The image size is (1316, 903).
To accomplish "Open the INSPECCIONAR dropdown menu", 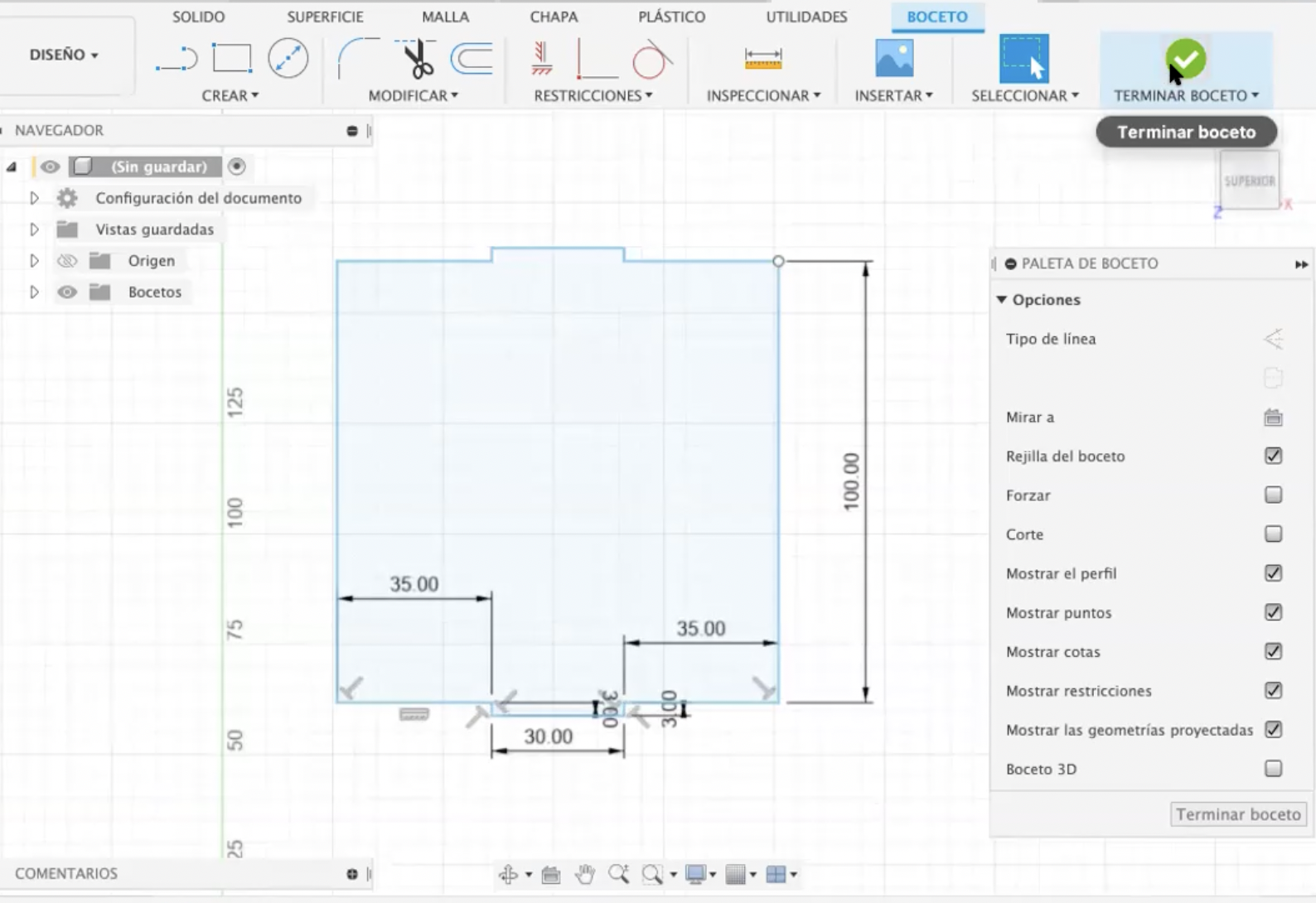I will tap(763, 95).
